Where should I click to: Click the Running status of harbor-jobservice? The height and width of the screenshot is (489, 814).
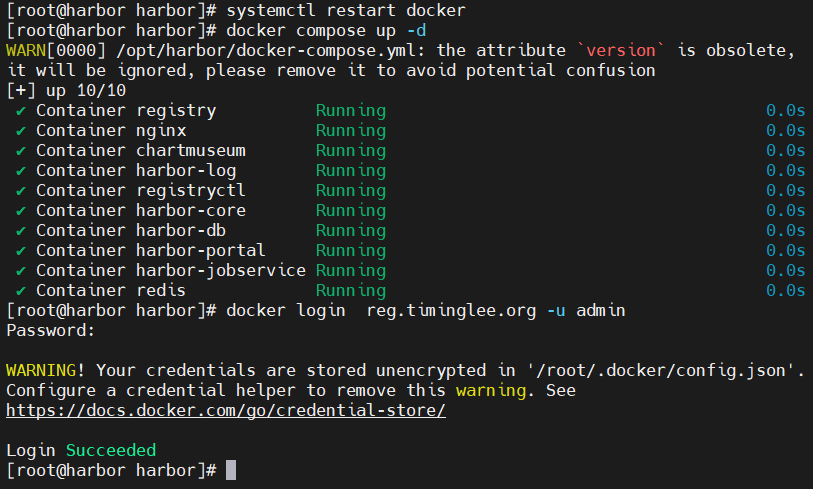(351, 271)
